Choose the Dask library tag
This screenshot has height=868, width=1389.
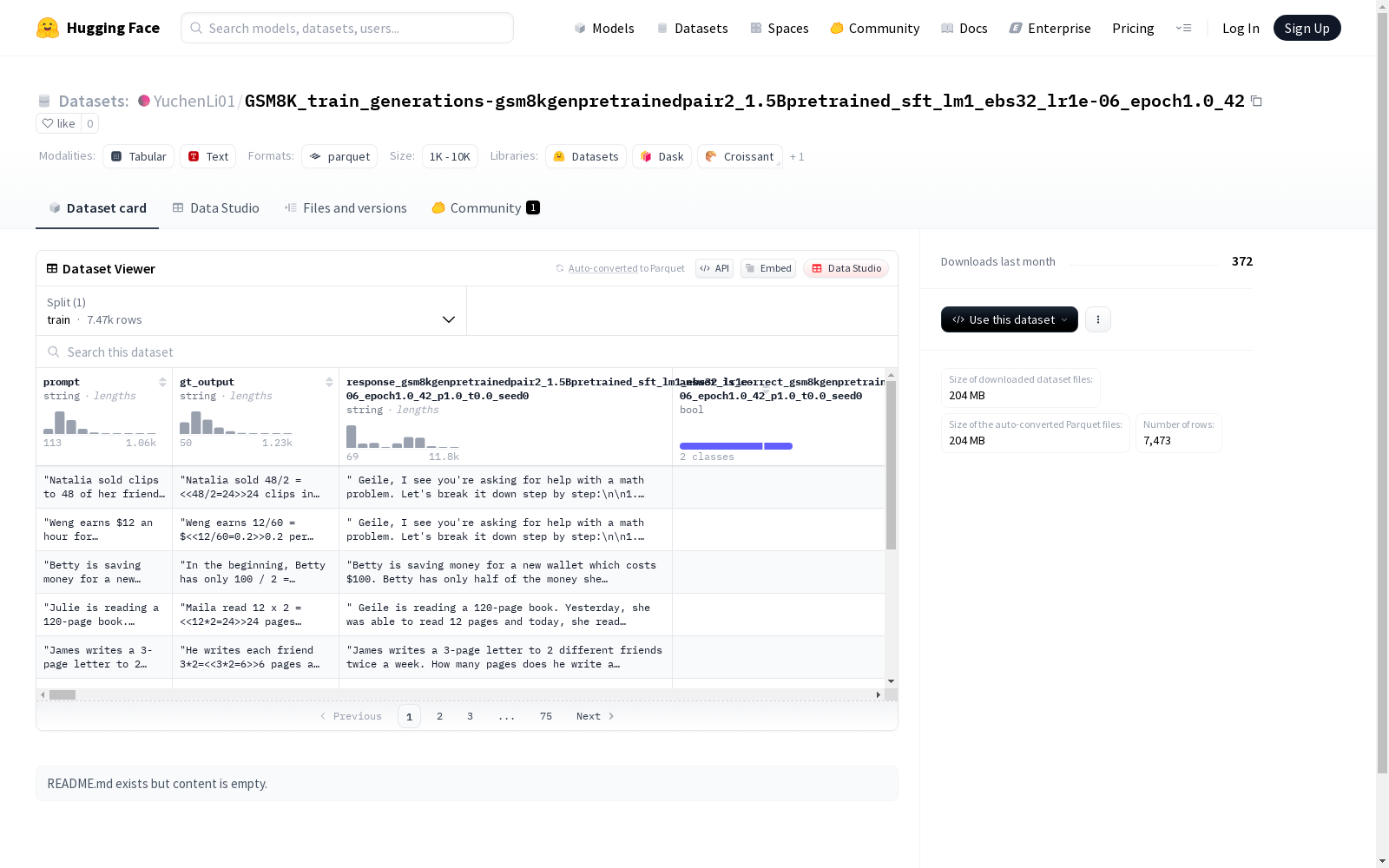662,156
